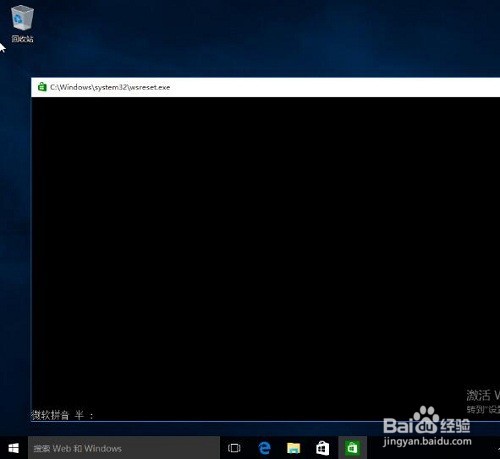The width and height of the screenshot is (500, 459).
Task: Open the Windows Start menu
Action: [13, 448]
